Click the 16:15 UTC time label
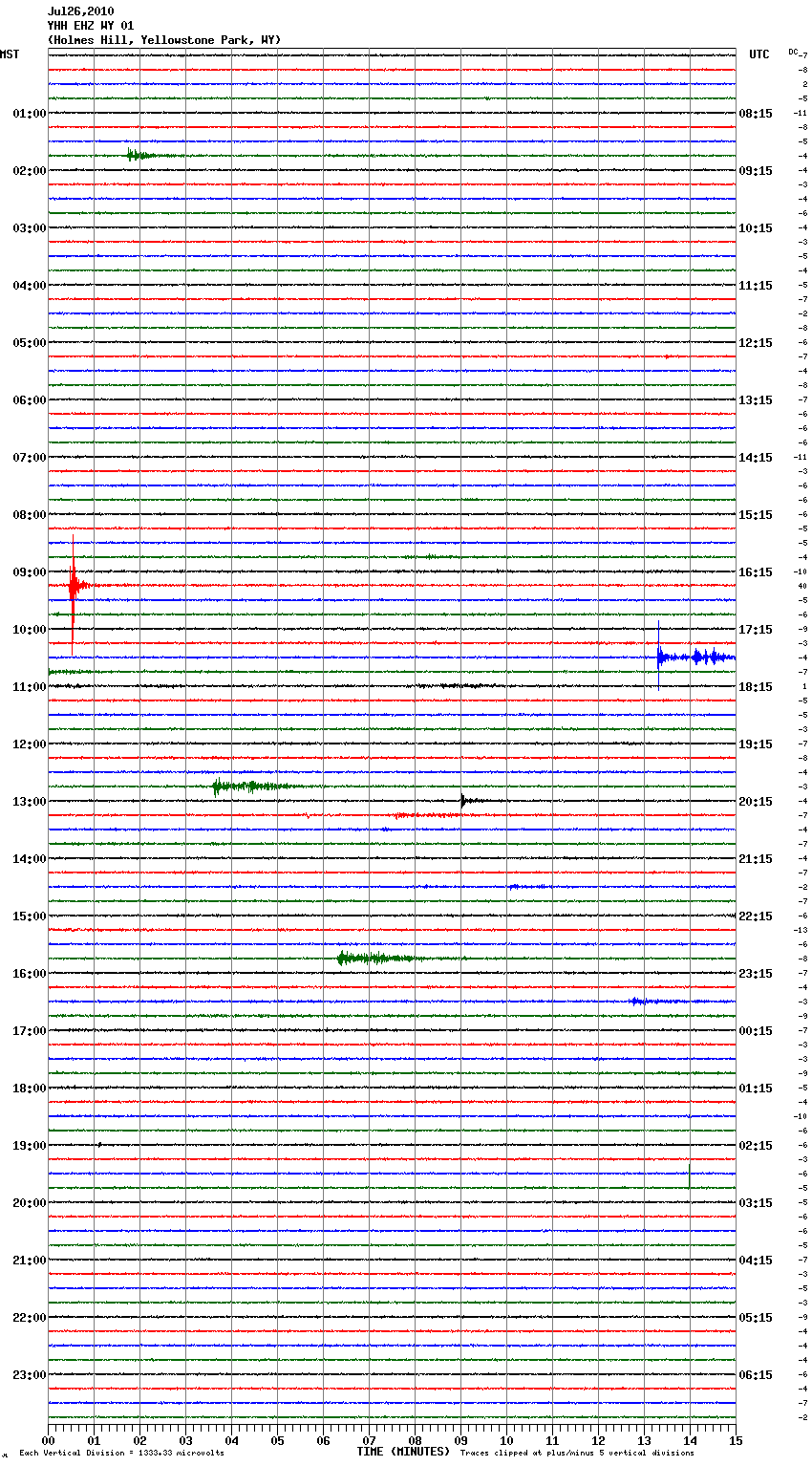The height and width of the screenshot is (1466, 812). click(x=756, y=571)
